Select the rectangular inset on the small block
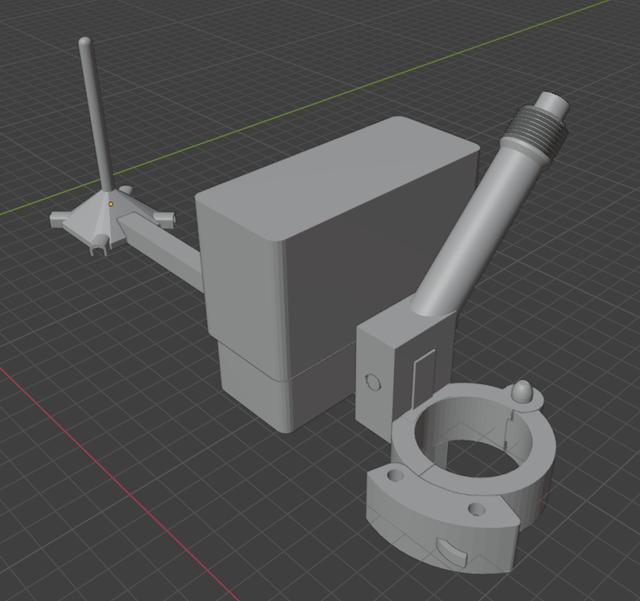The width and height of the screenshot is (640, 601). pyautogui.click(x=424, y=378)
